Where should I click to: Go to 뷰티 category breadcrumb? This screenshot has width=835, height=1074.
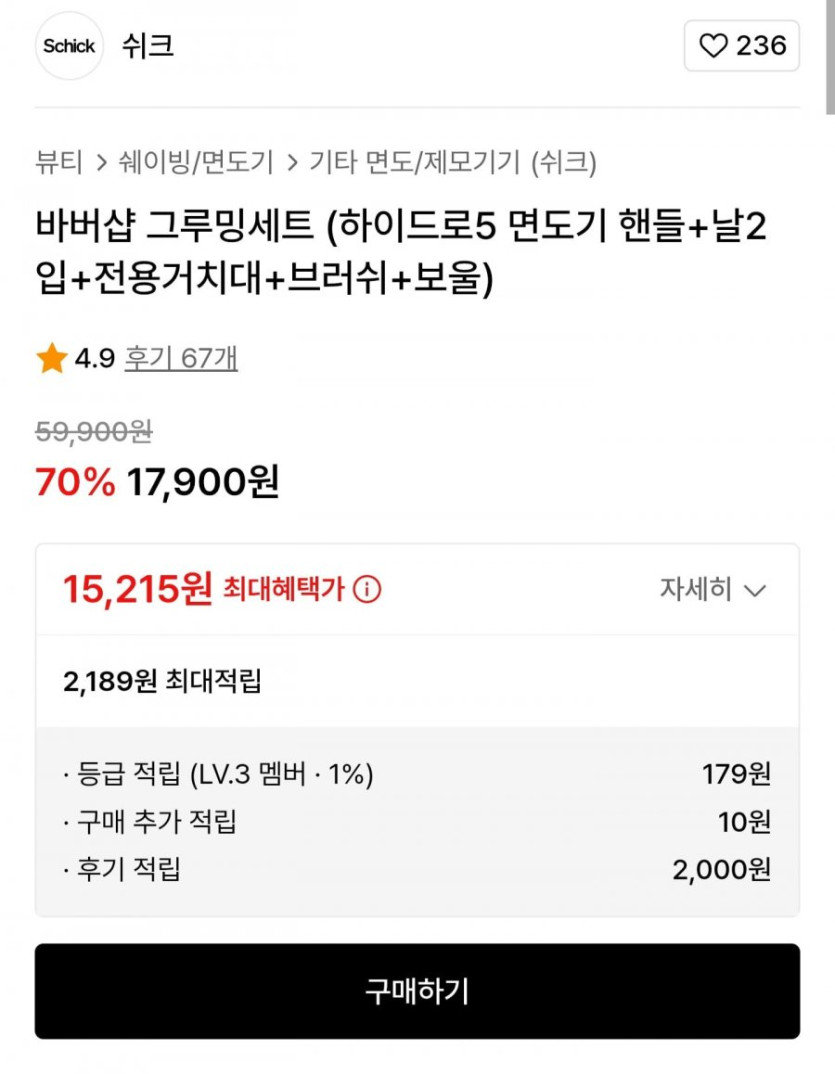click(59, 162)
